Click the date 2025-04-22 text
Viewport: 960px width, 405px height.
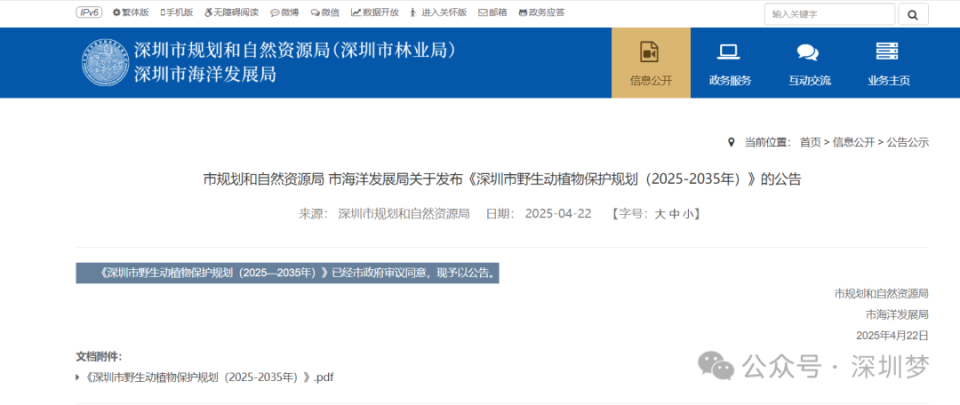click(558, 214)
